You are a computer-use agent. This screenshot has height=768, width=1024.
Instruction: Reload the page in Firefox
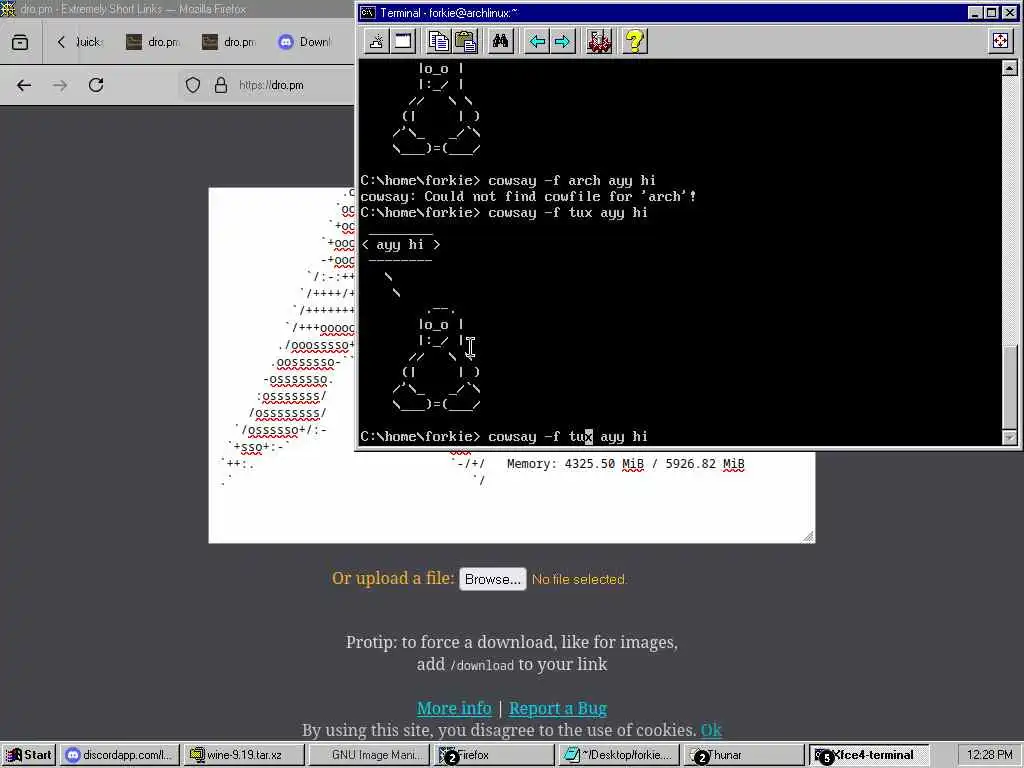pyautogui.click(x=96, y=85)
